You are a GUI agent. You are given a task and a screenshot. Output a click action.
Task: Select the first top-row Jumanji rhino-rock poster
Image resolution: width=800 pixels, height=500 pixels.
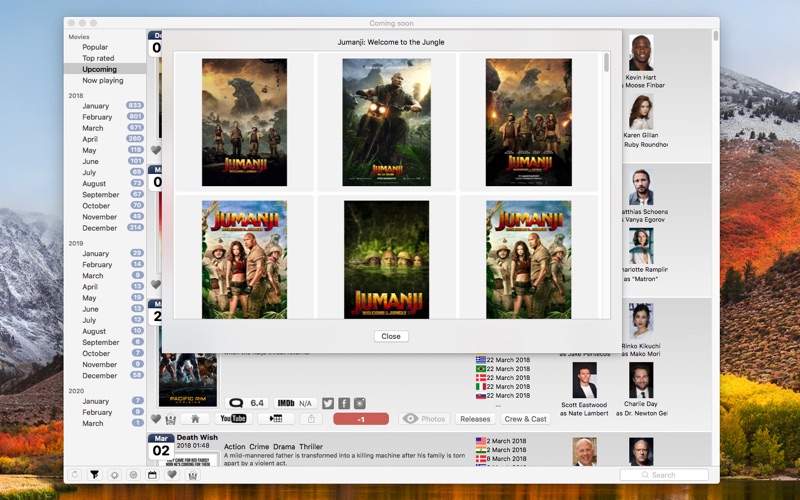click(x=244, y=122)
